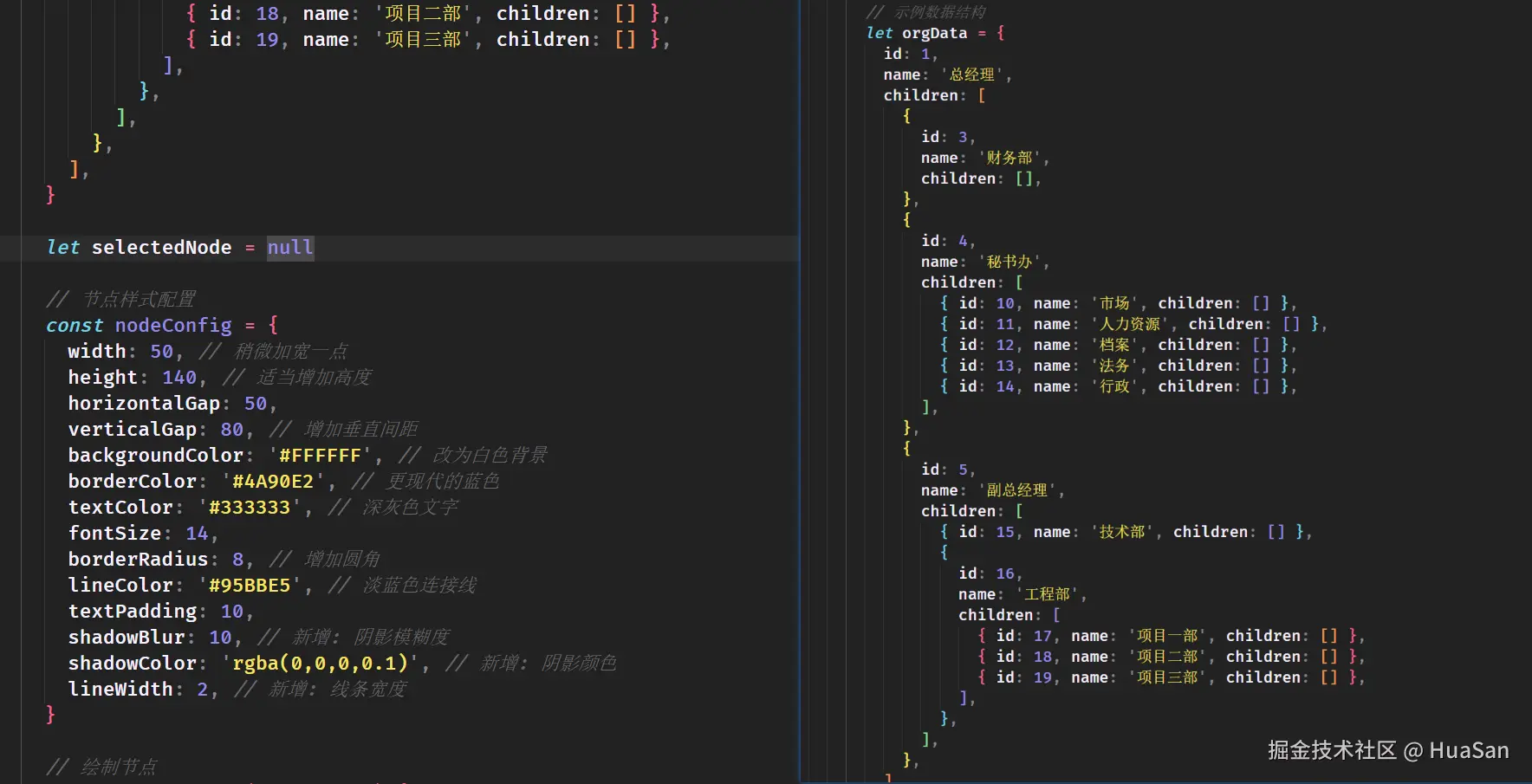Viewport: 1532px width, 784px height.
Task: Click the lineColor property name
Action: click(x=120, y=586)
